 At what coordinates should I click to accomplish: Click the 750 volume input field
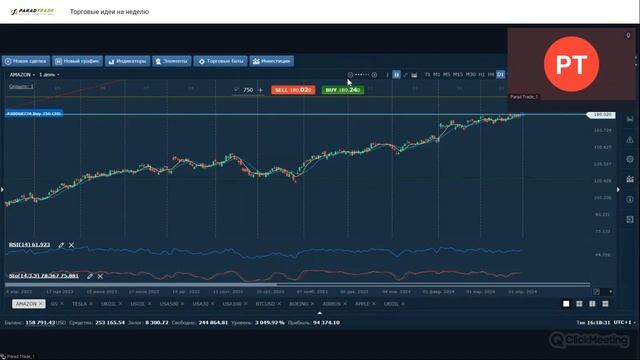tap(248, 90)
